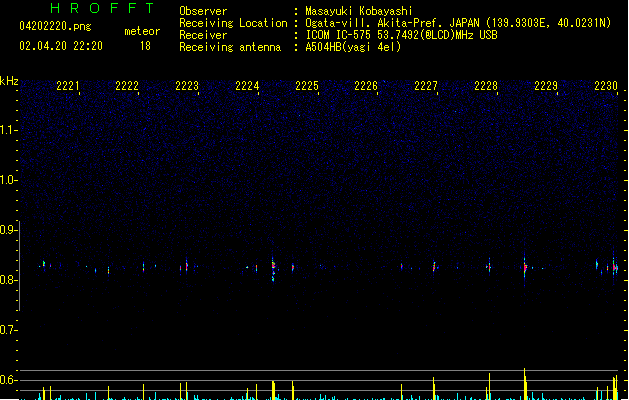Click the 1.1 kHz axis tick label
The image size is (629, 400).
8,130
